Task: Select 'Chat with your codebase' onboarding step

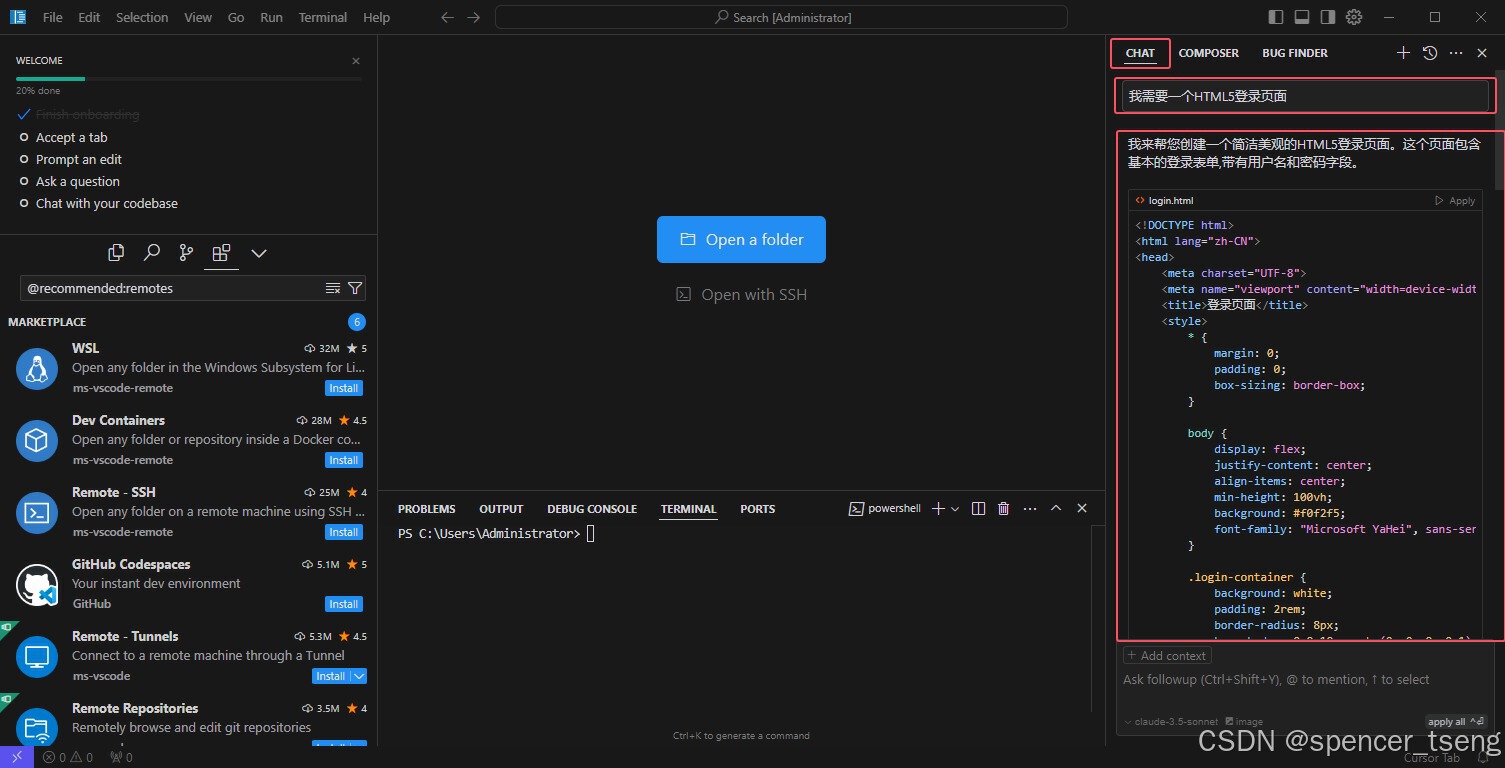Action: point(106,204)
